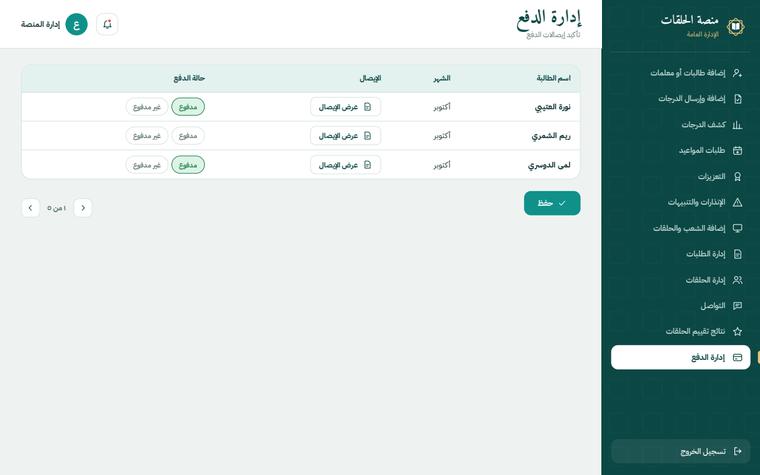Open notifications bell icon in header
760x475 pixels.
107,24
